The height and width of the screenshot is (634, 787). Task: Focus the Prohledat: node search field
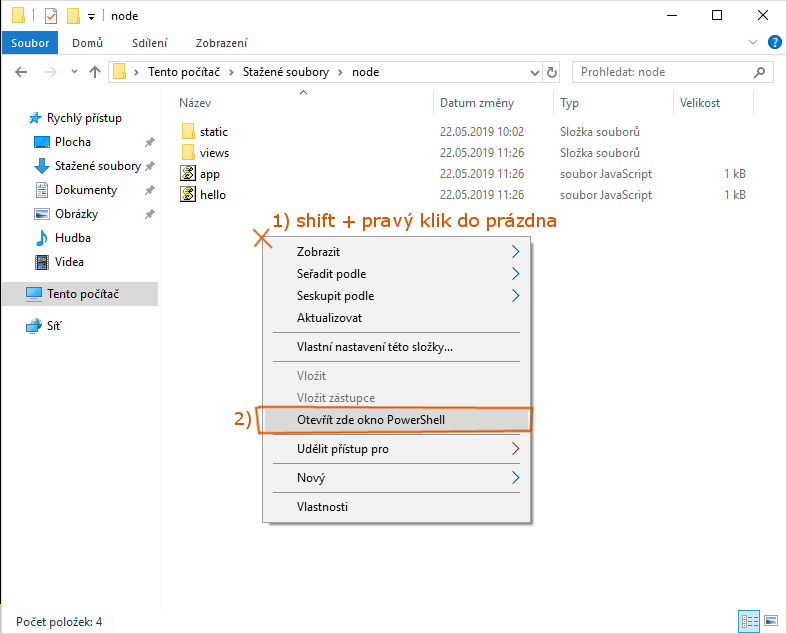tap(672, 72)
